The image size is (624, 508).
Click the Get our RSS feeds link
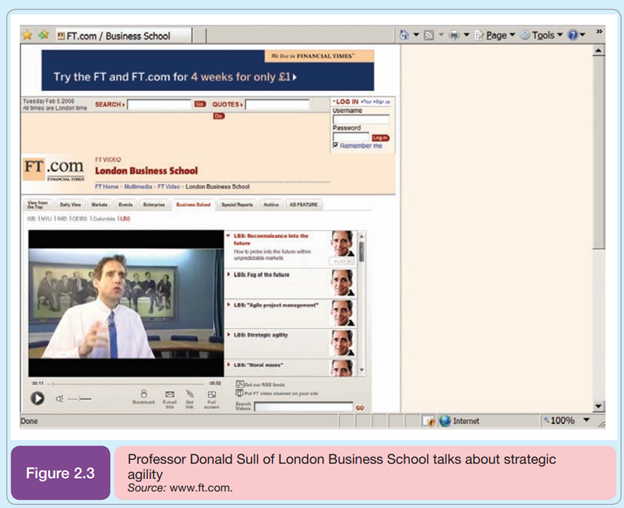tap(260, 384)
